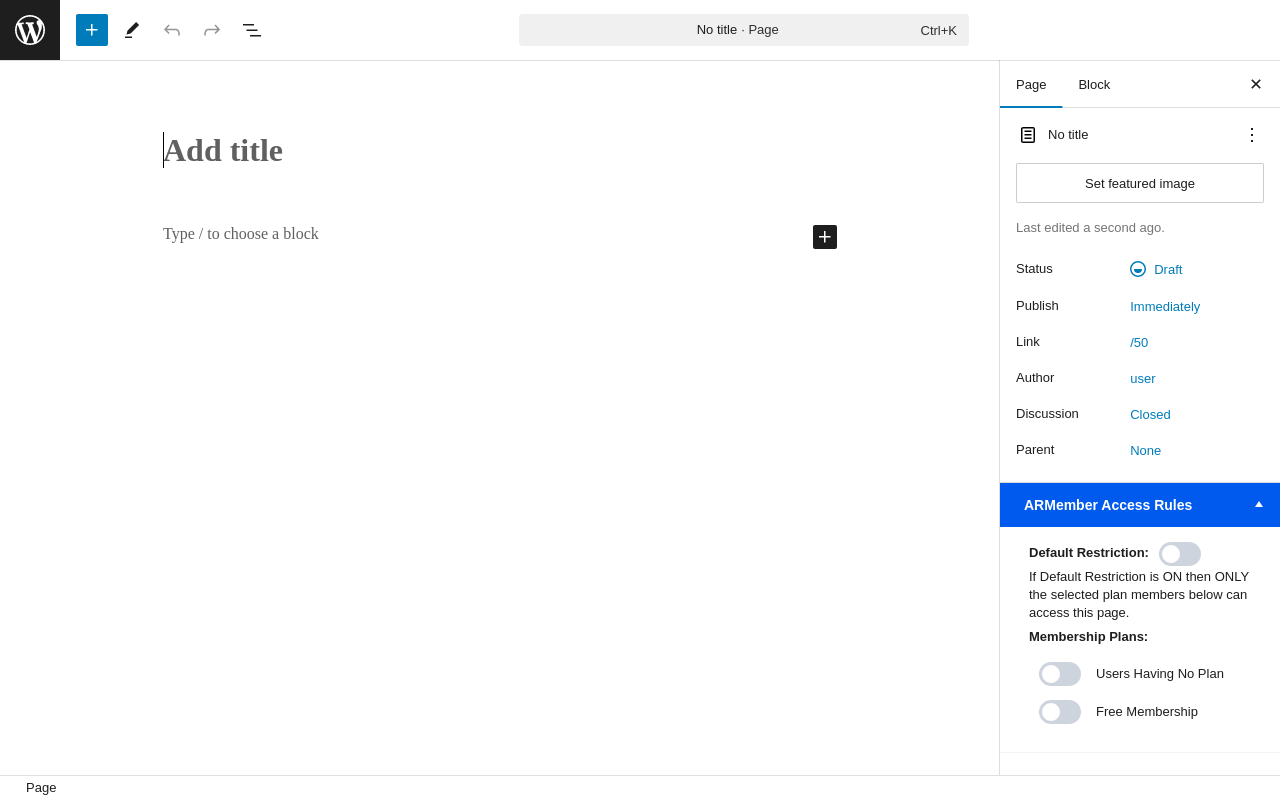Open the block inserter plus button

coord(92,30)
